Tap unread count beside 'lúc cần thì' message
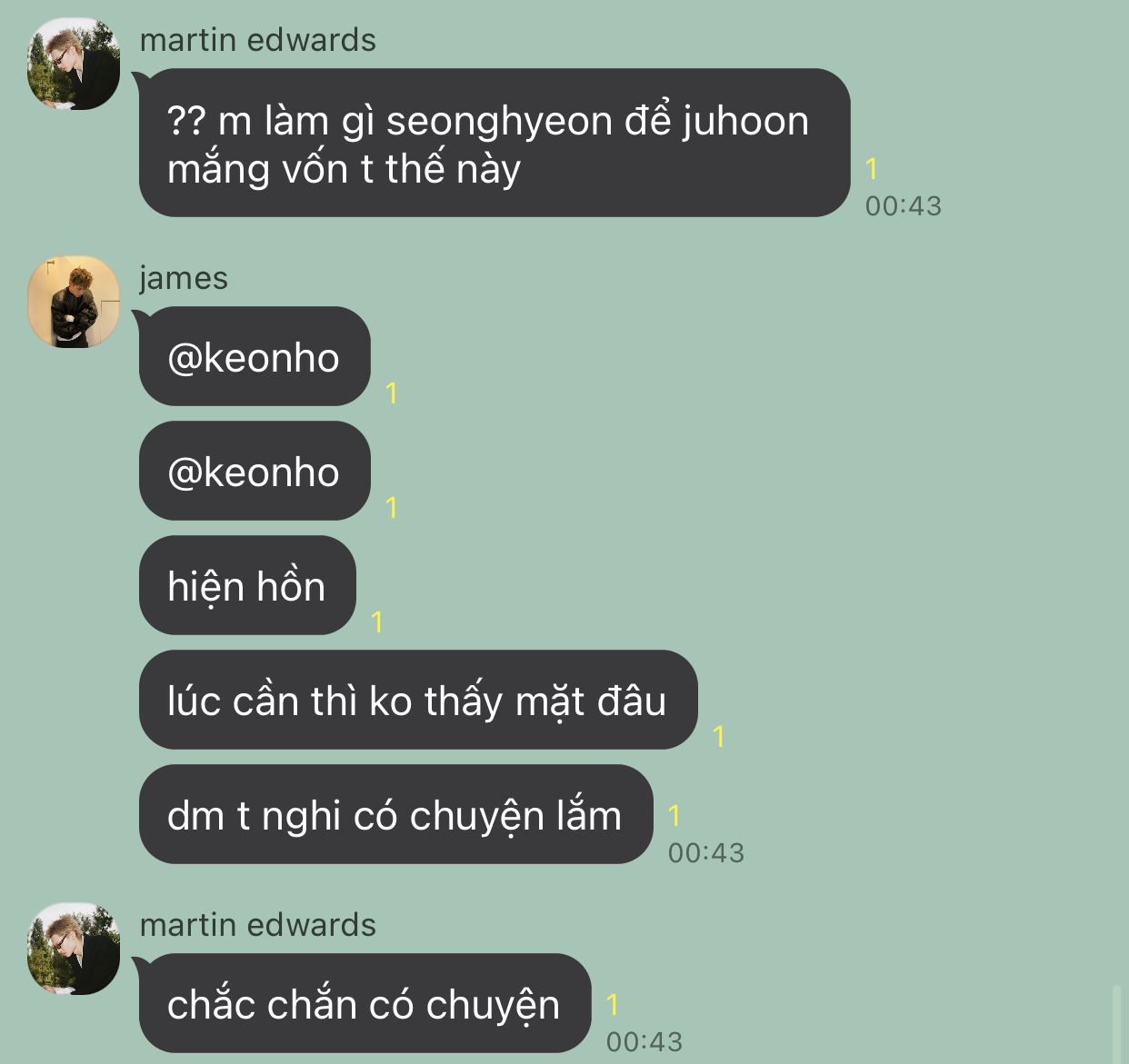This screenshot has width=1129, height=1064. (x=719, y=737)
